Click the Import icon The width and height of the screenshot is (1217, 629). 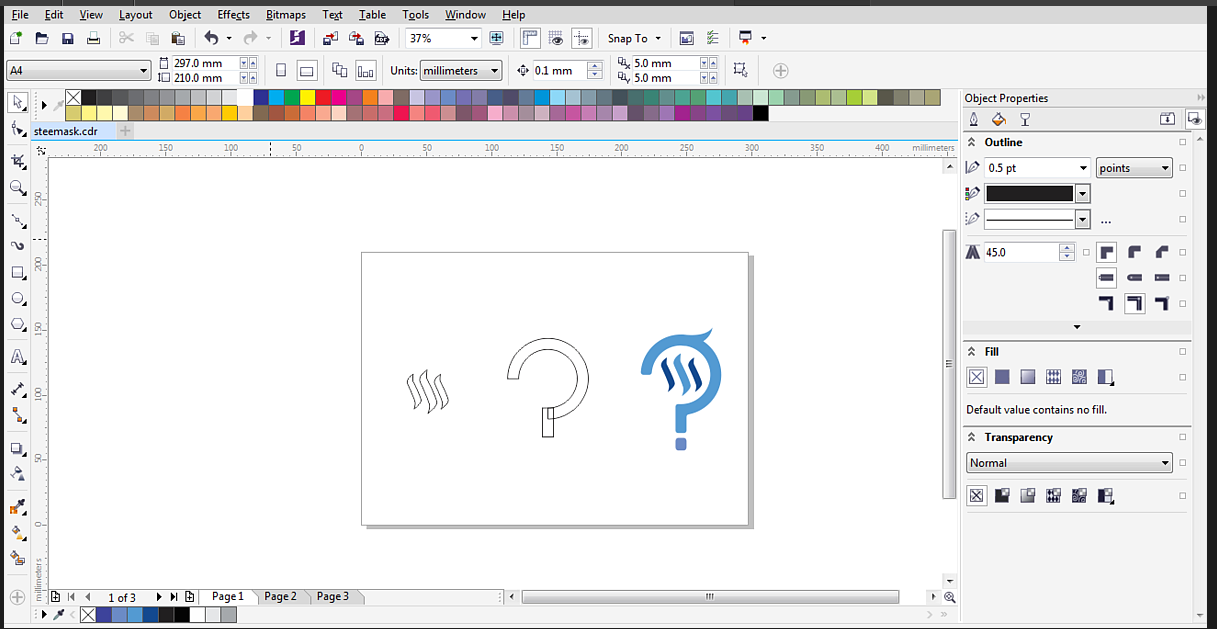331,38
